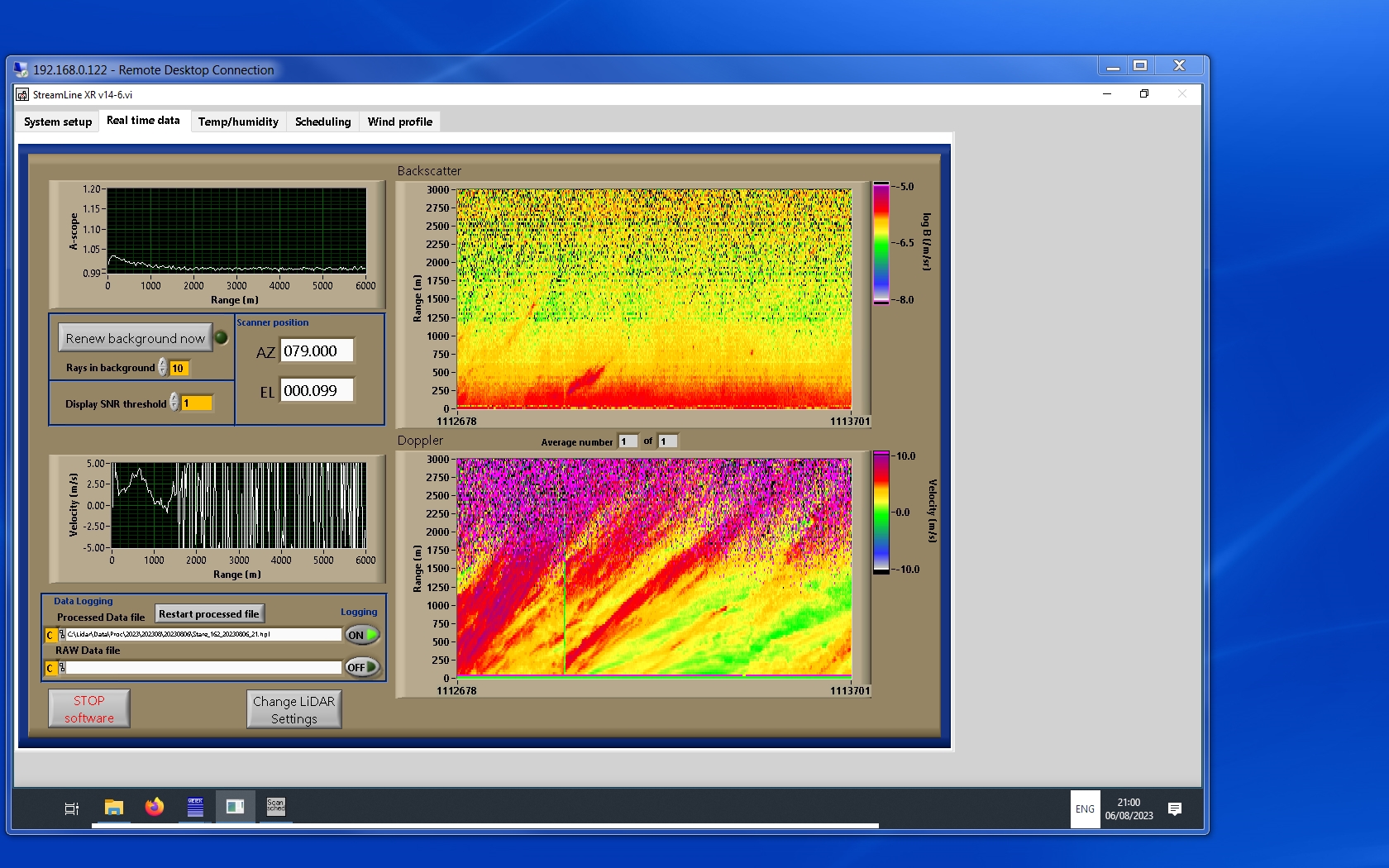
Task: Open File Explorer from the taskbar
Action: click(114, 808)
